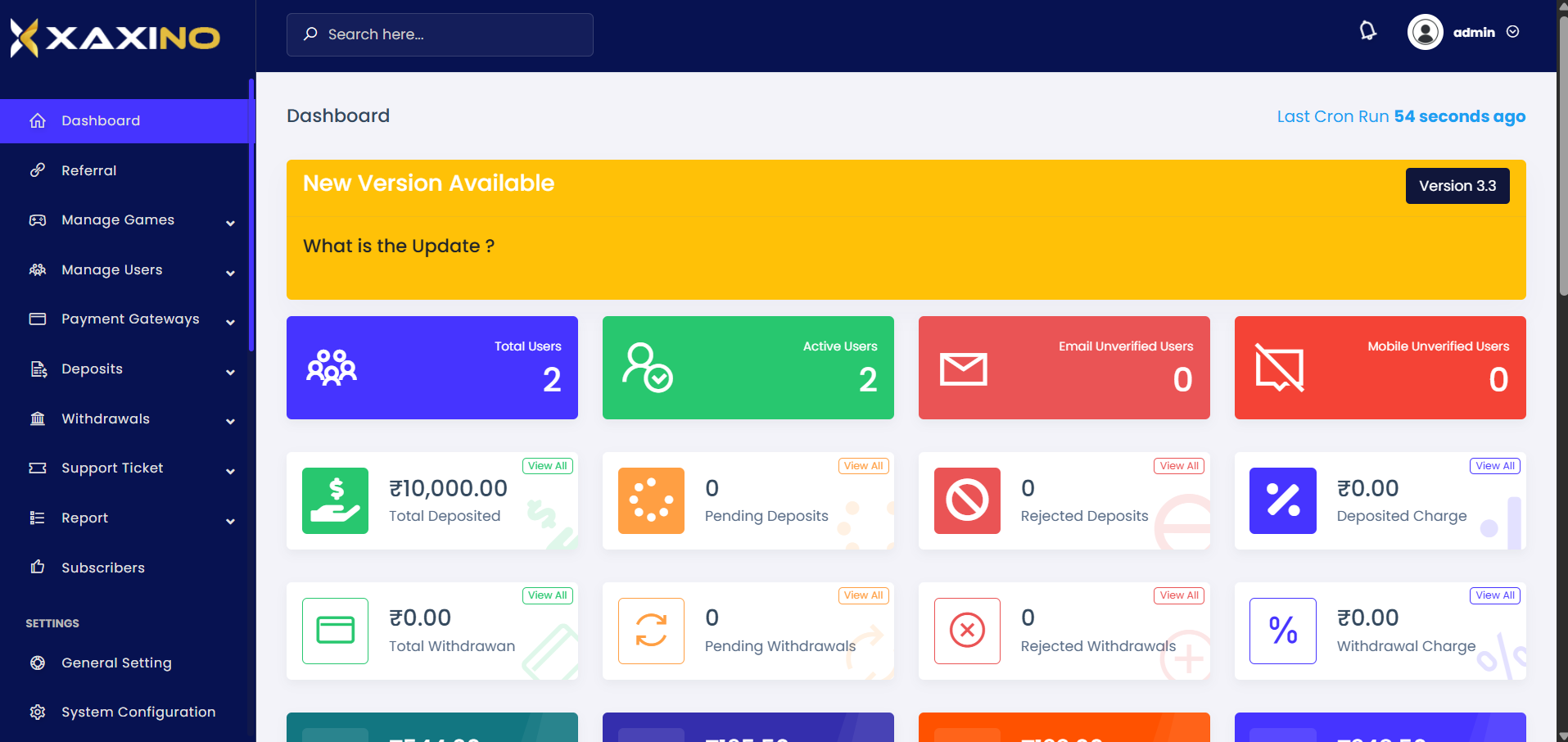Viewport: 1568px width, 742px height.
Task: Open the Referral sidebar item
Action: [x=89, y=170]
